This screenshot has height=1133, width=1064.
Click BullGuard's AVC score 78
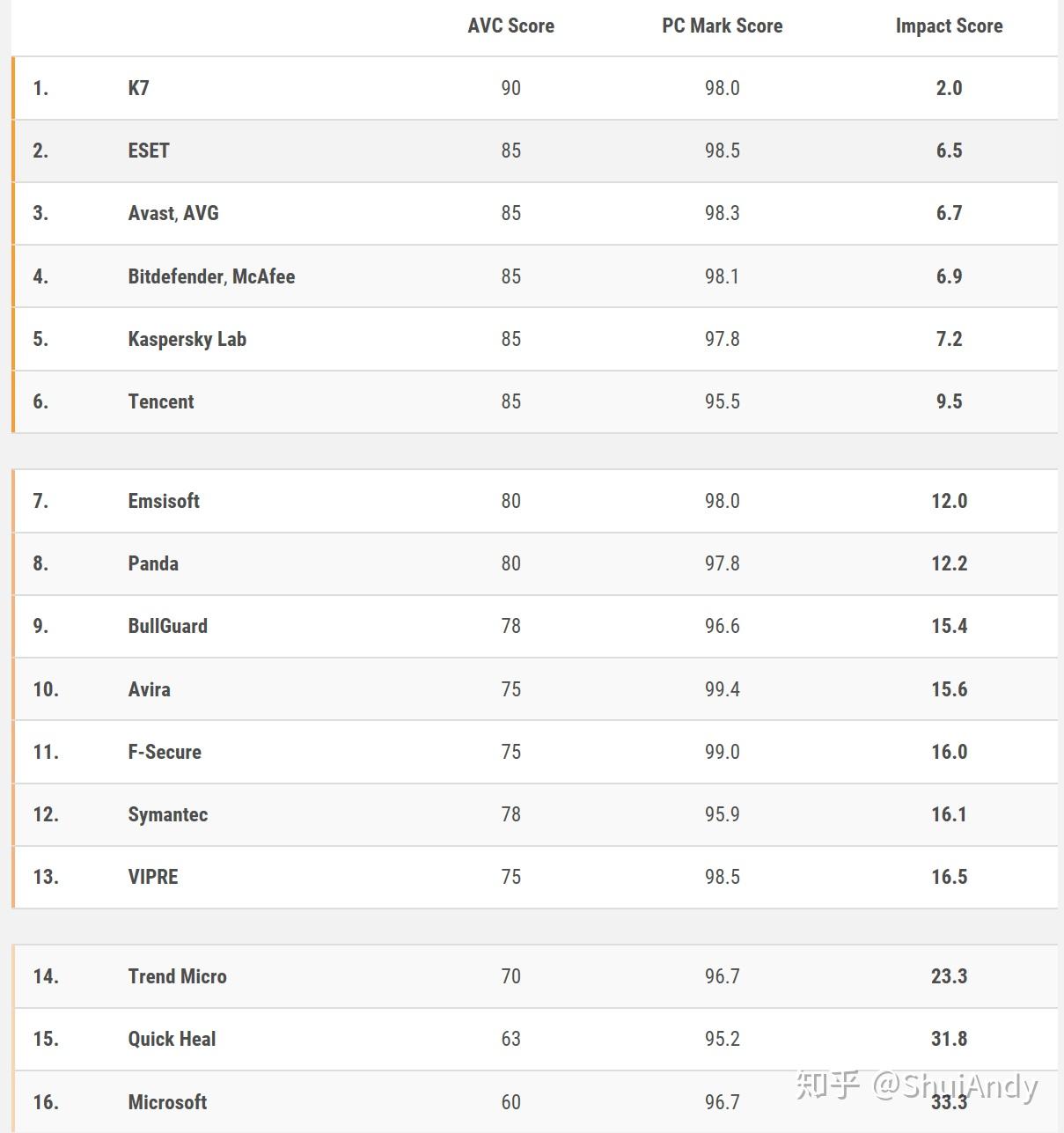pos(510,626)
